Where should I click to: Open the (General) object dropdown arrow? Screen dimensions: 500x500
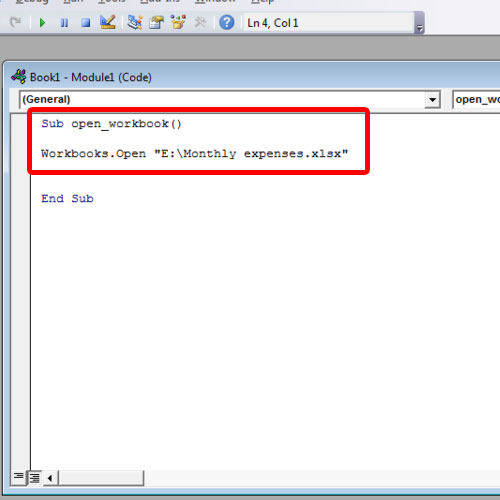coord(432,99)
